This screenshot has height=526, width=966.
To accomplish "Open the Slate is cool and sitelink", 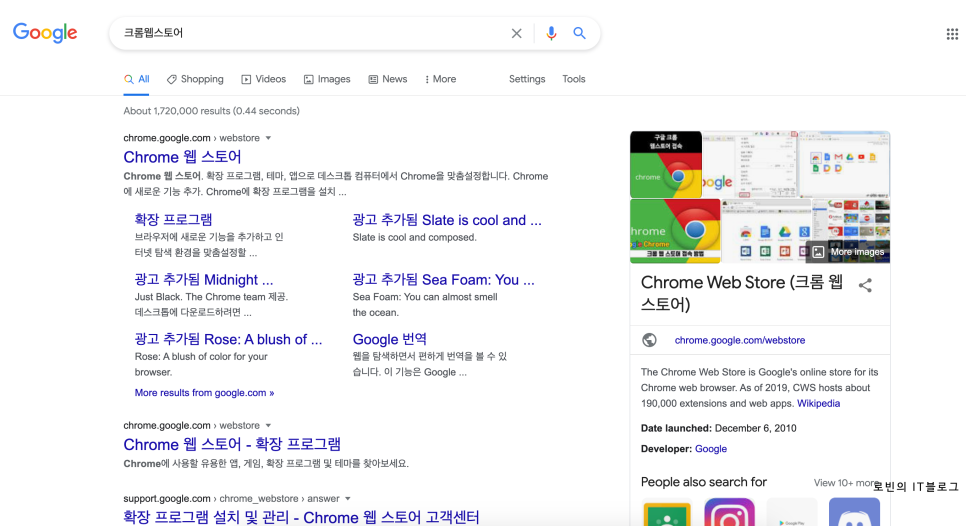I will click(x=447, y=220).
